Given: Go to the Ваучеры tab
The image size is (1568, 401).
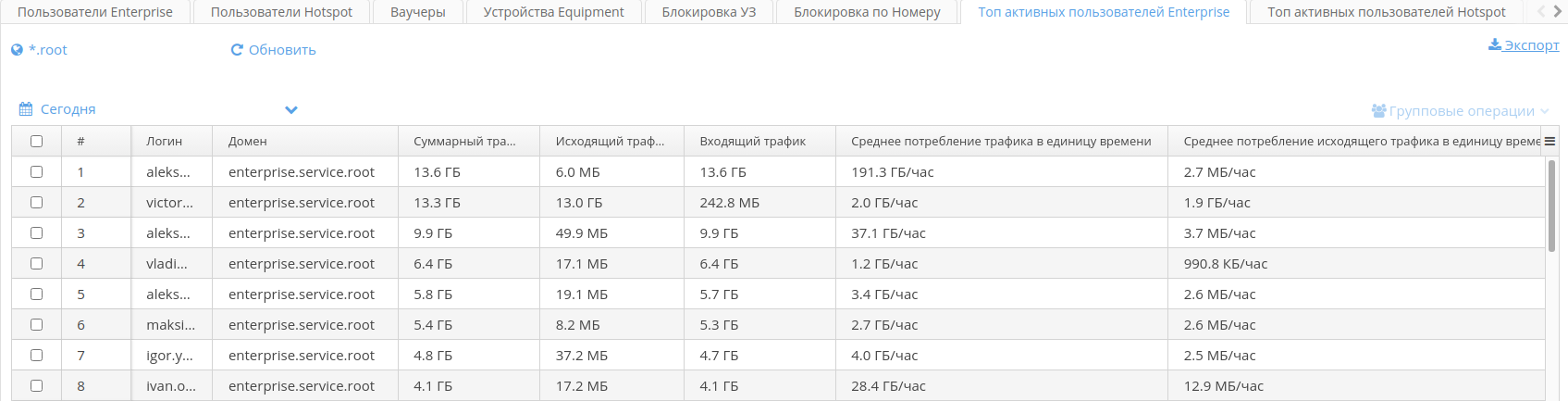Looking at the screenshot, I should click(417, 12).
